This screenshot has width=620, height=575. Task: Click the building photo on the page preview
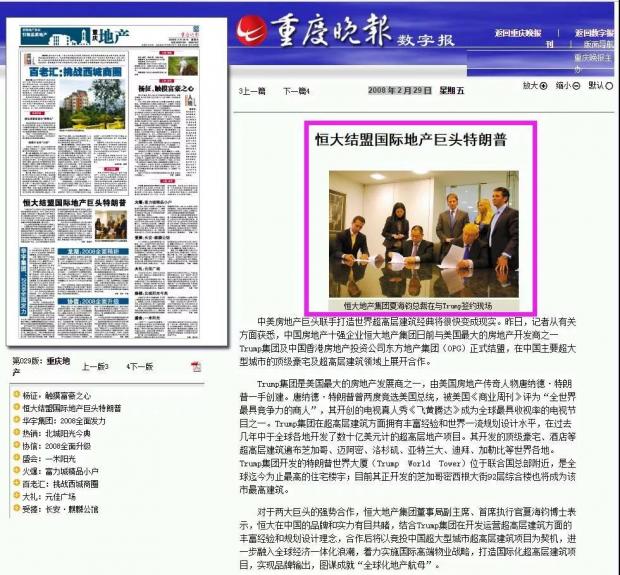[93, 104]
